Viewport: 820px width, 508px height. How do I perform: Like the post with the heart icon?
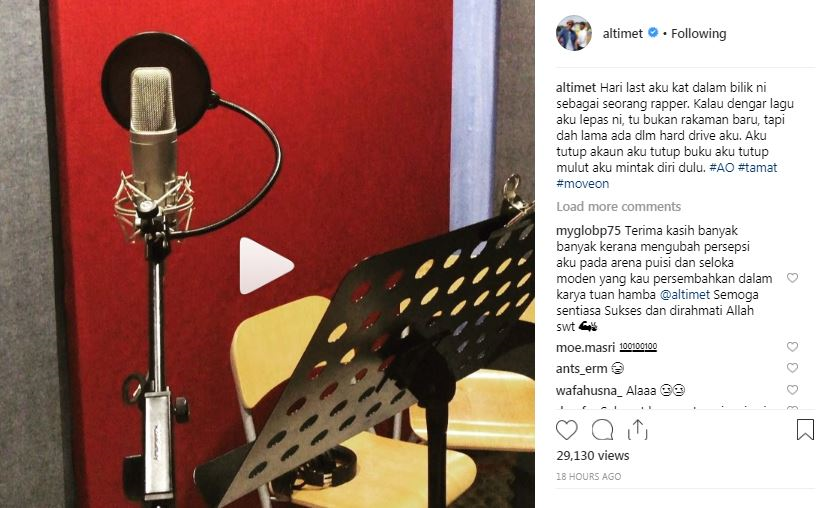coord(566,430)
